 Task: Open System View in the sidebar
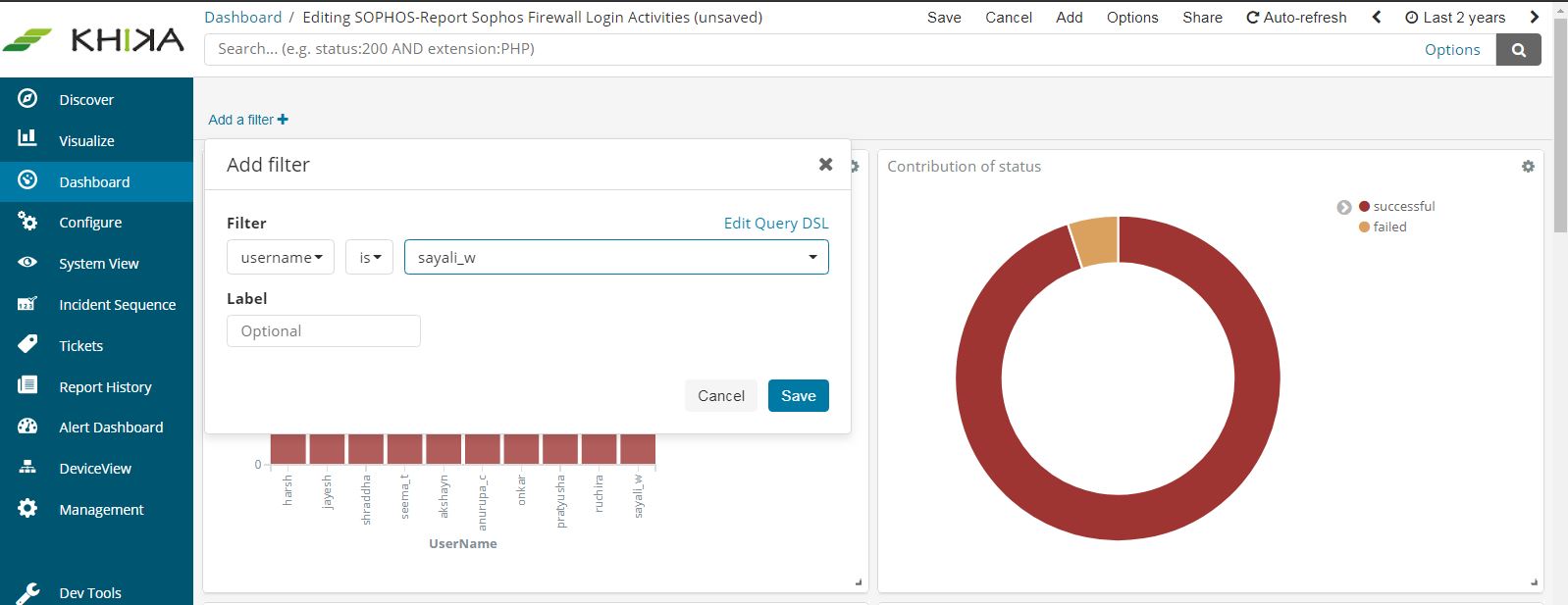click(98, 264)
